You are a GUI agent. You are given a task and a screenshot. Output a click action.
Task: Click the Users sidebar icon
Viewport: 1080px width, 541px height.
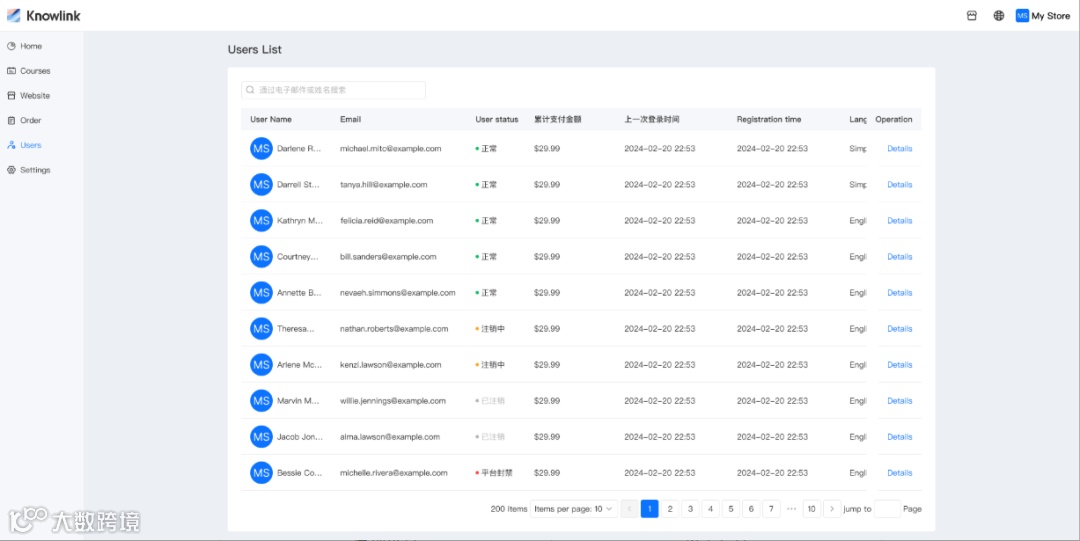click(11, 145)
